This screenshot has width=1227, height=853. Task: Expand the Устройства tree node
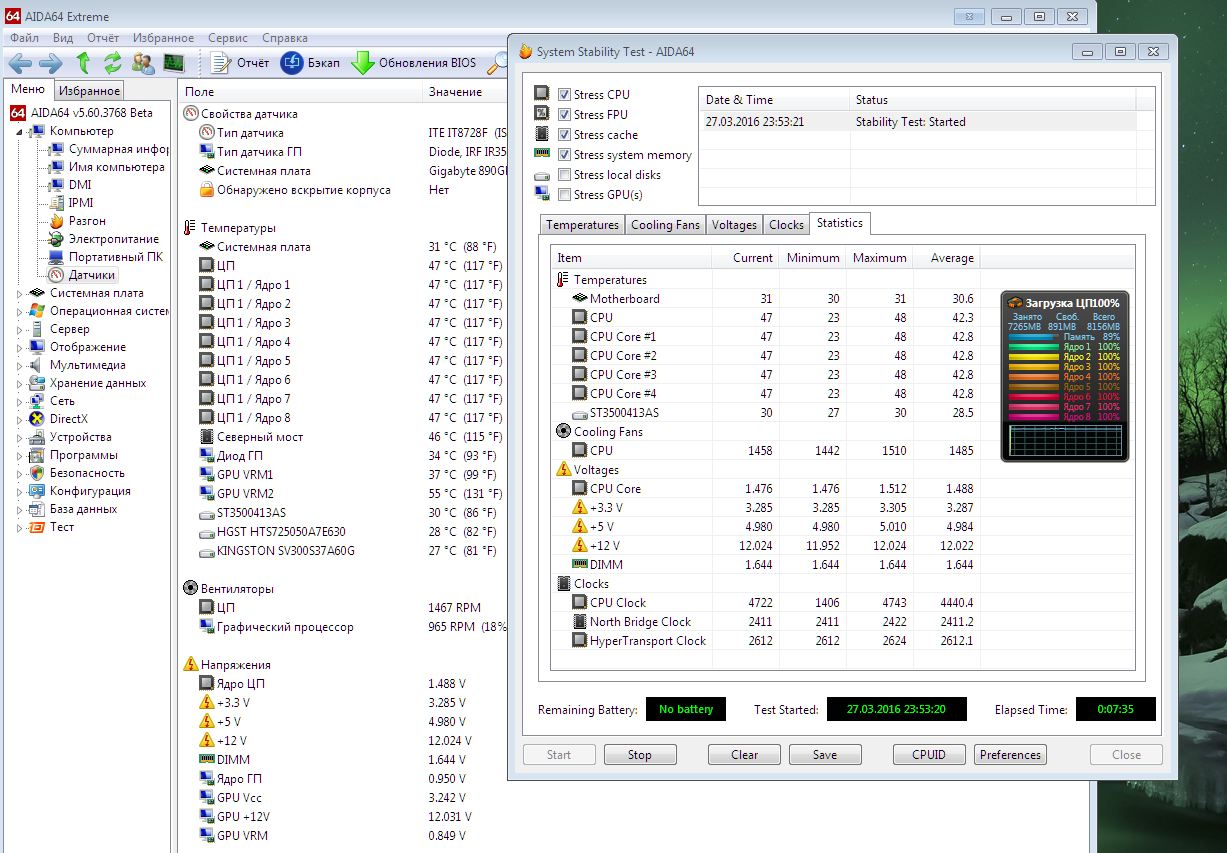pos(21,437)
